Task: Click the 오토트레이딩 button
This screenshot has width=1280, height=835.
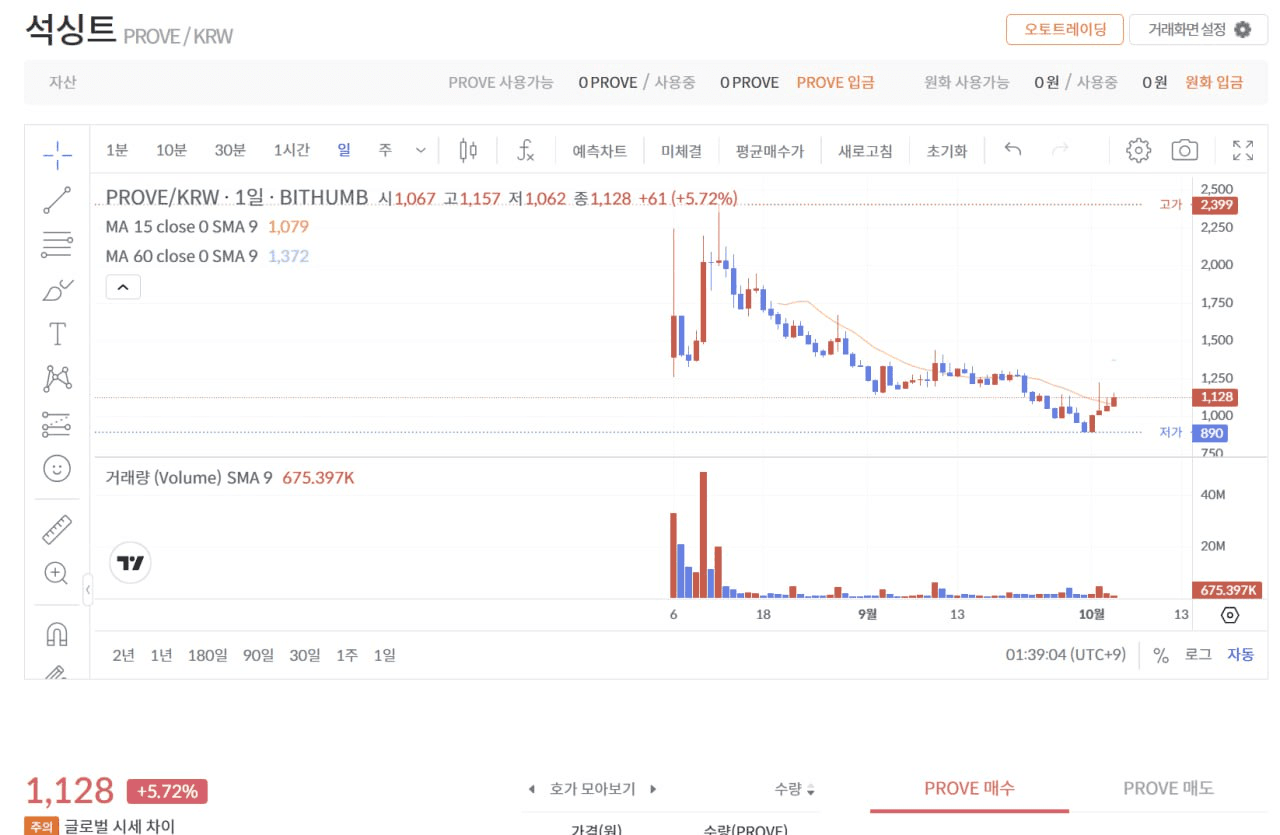Action: pos(1064,29)
